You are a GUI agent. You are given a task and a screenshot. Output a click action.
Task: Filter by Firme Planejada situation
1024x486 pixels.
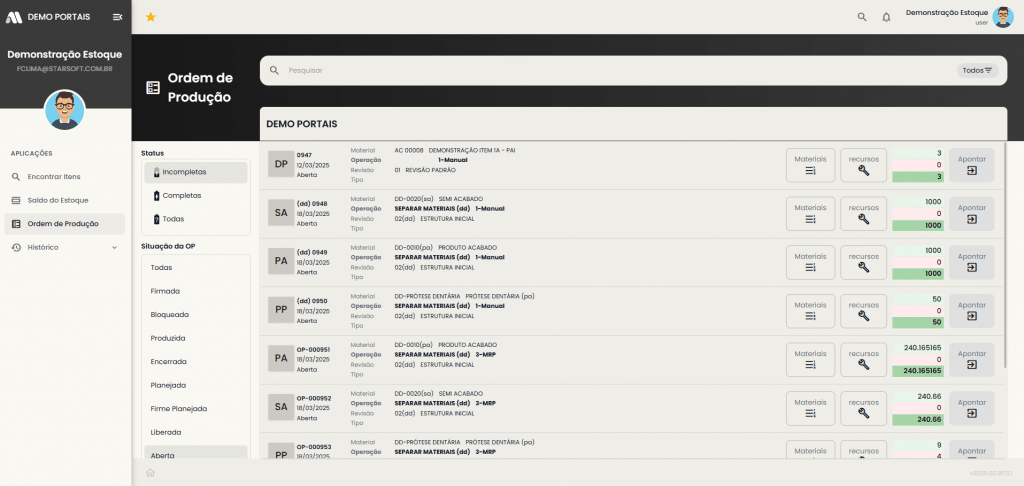coord(196,409)
